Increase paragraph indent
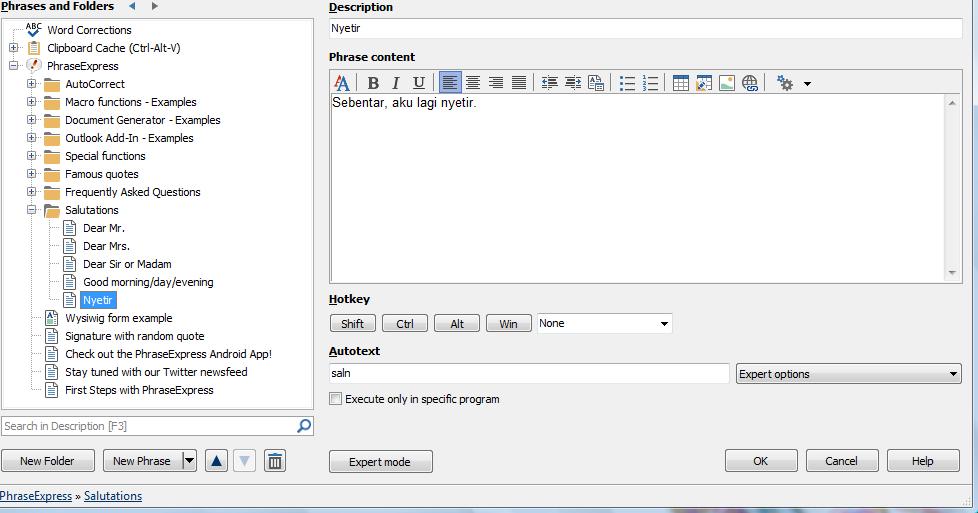 pos(573,83)
